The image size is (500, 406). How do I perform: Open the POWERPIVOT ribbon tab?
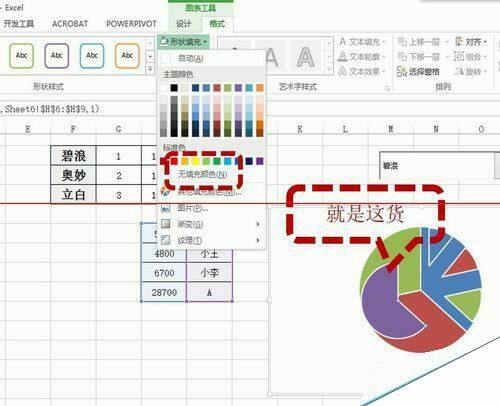coord(131,24)
